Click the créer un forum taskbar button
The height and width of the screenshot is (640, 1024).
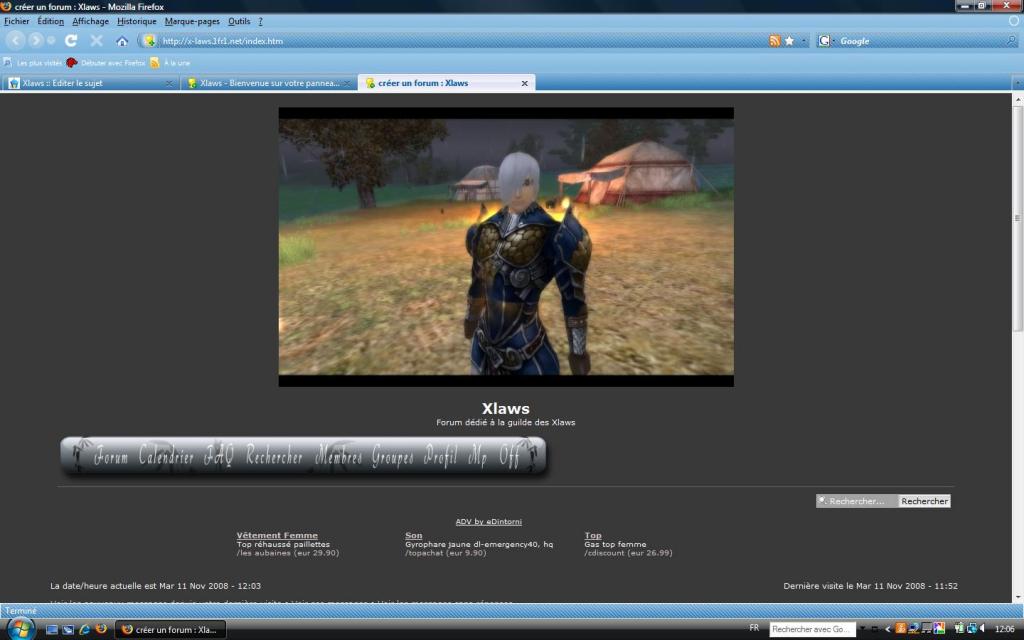pyautogui.click(x=171, y=630)
